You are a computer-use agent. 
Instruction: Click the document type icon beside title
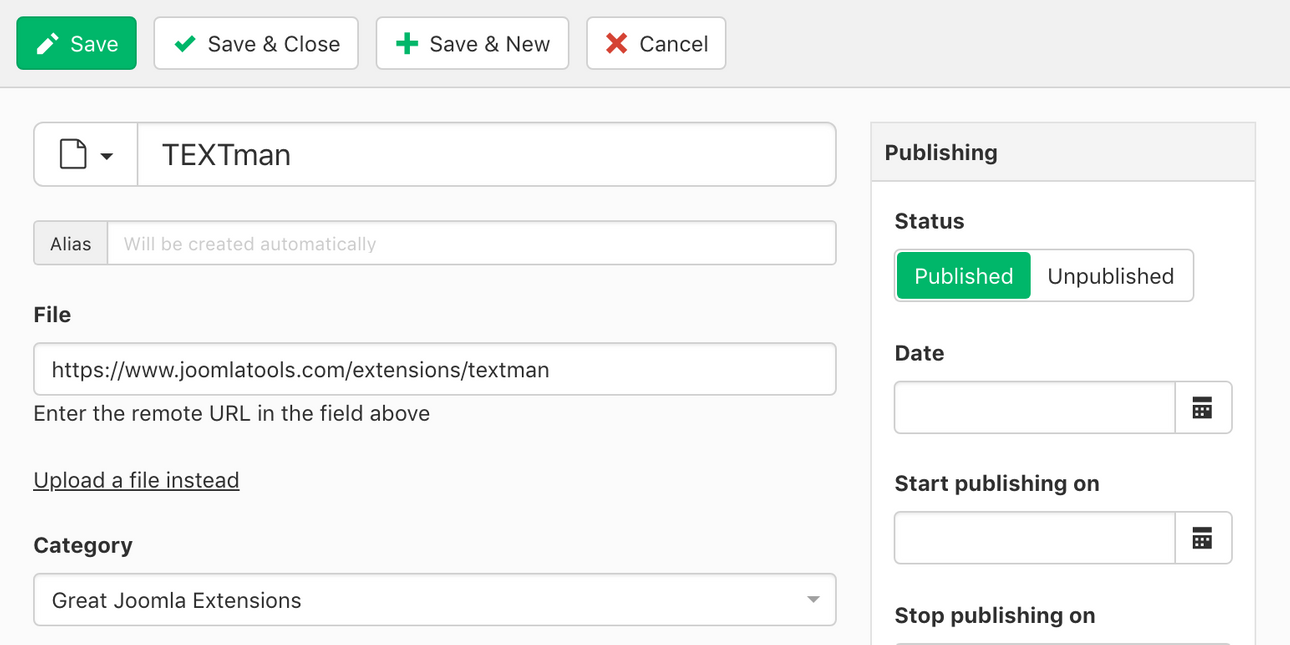coord(73,155)
